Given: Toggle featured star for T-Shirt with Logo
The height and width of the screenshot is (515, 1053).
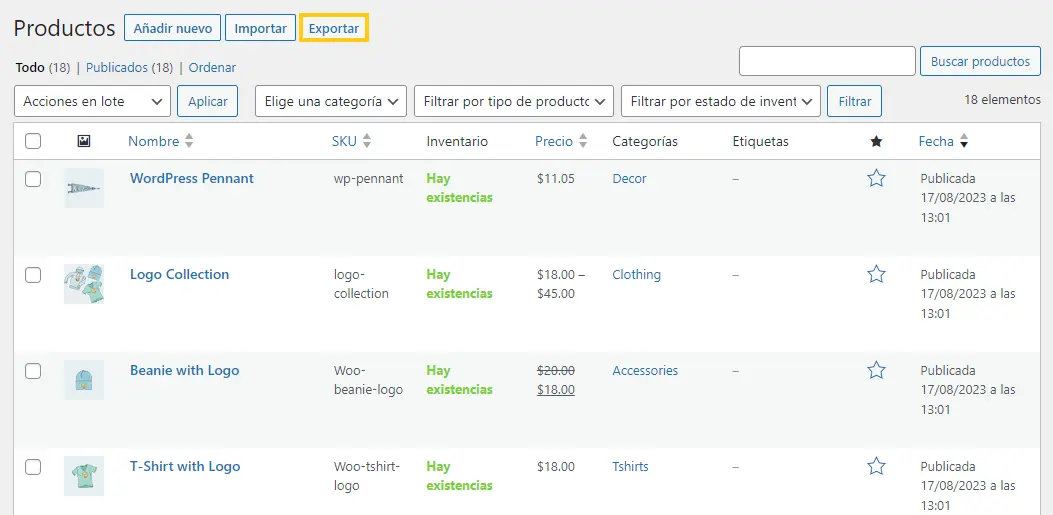Looking at the screenshot, I should [x=876, y=466].
